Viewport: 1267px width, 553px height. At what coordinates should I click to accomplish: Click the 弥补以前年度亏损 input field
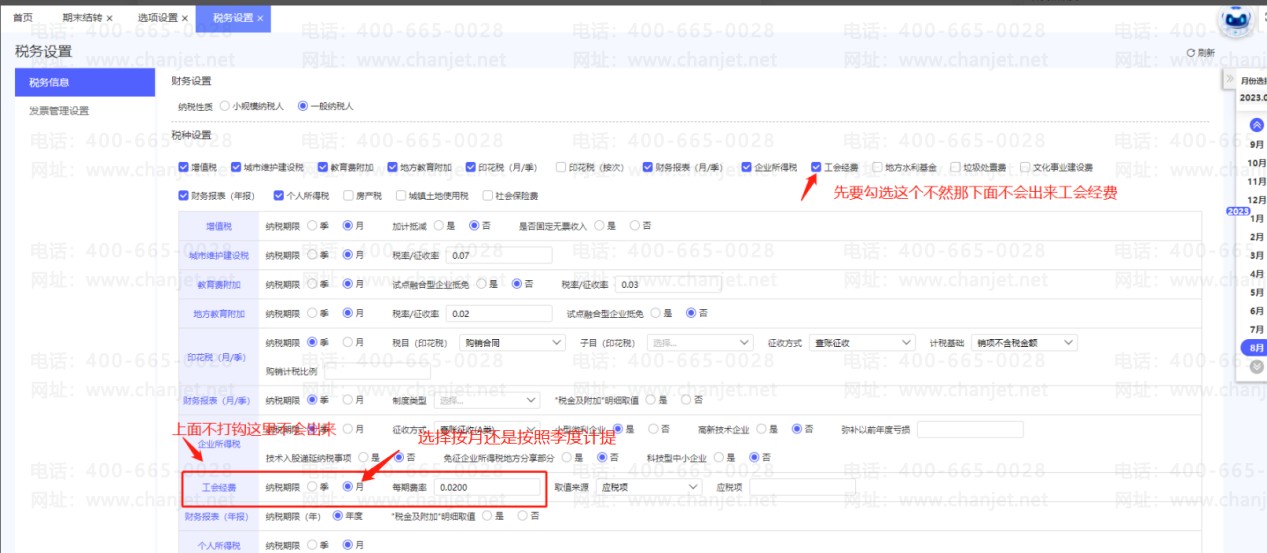(x=970, y=429)
